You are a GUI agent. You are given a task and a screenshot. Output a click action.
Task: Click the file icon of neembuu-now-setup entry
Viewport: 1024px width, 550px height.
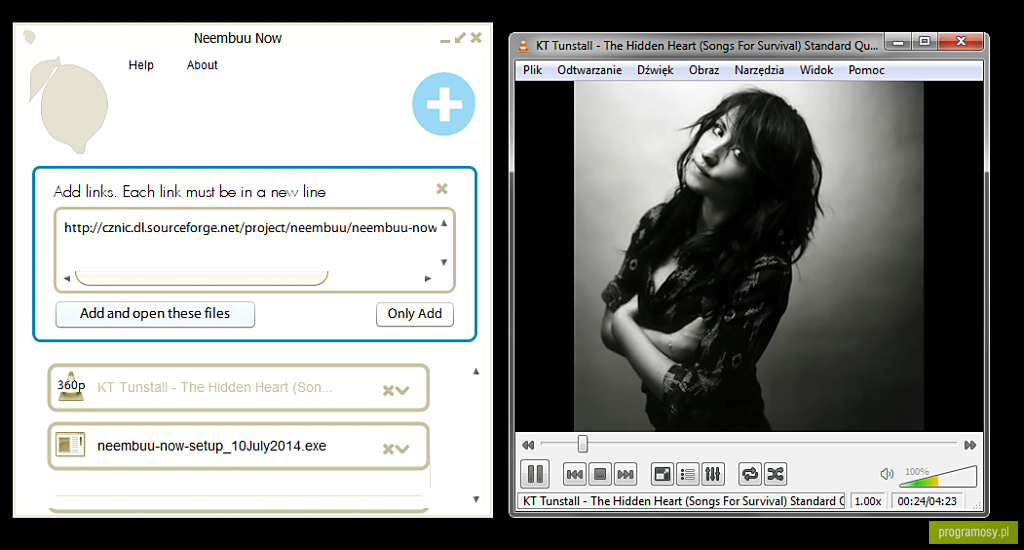click(x=71, y=445)
